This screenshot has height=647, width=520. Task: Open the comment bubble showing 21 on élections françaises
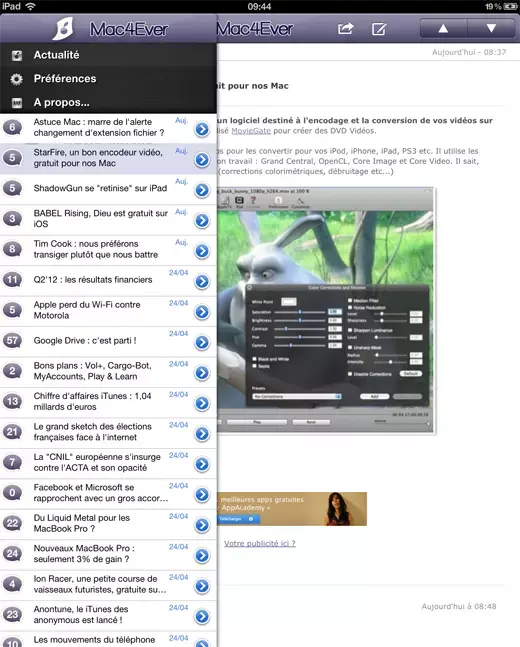pos(12,432)
